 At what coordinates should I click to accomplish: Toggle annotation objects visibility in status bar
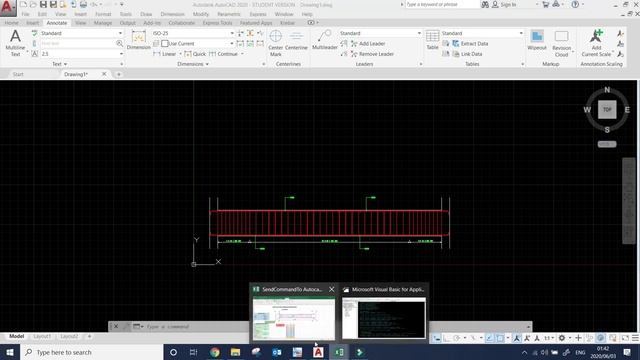click(x=517, y=338)
